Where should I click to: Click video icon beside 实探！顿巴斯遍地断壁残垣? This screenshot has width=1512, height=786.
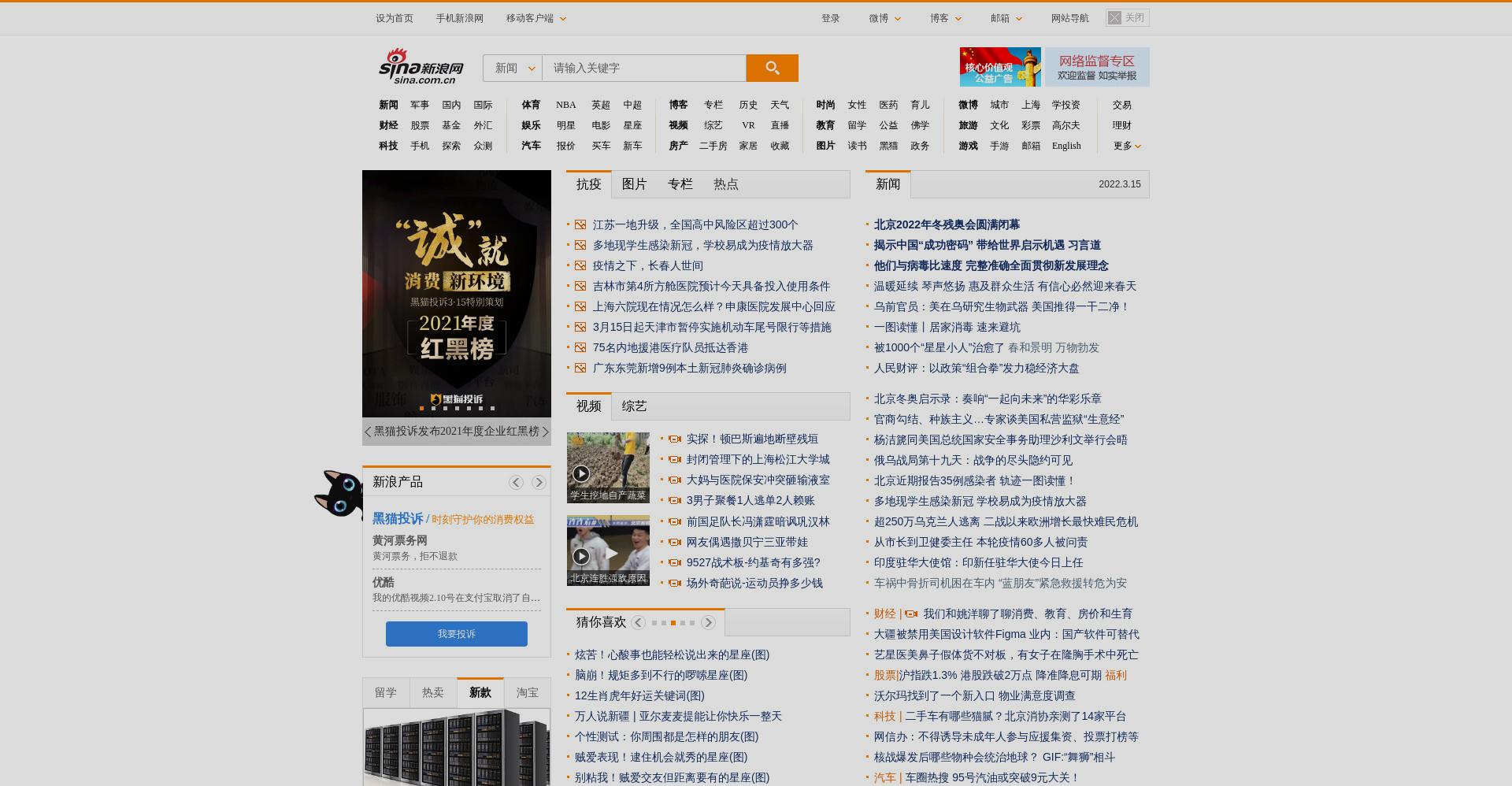[675, 439]
